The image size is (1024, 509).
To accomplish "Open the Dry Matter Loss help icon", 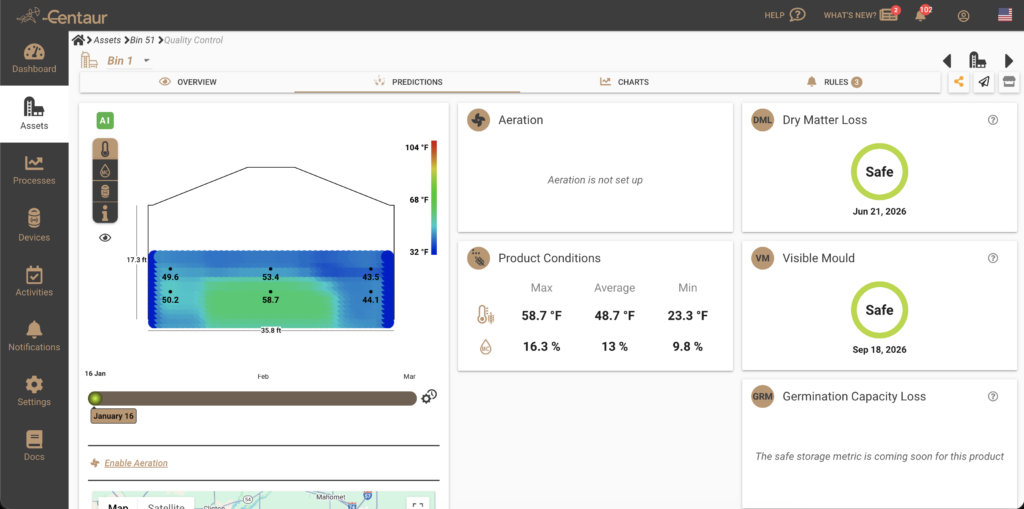I will (x=993, y=120).
